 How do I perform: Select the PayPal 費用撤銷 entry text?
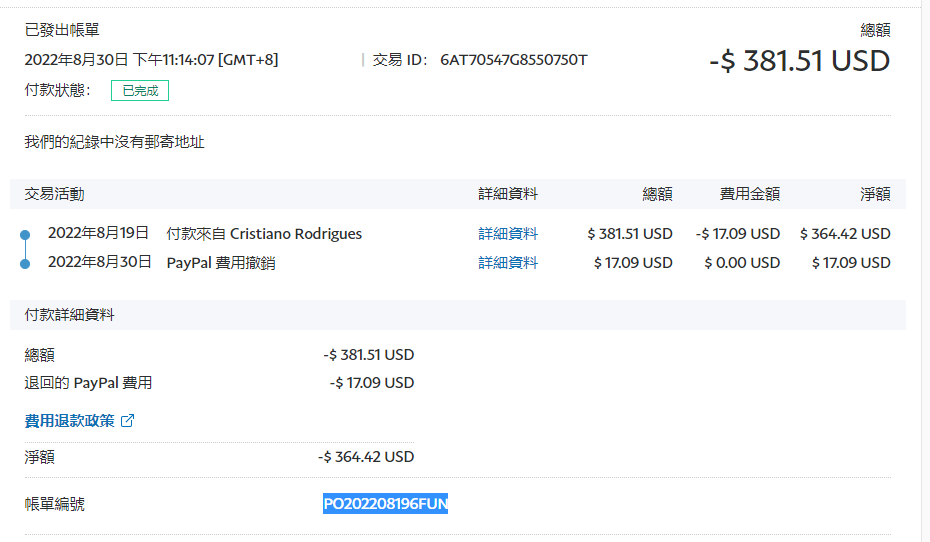pyautogui.click(x=220, y=263)
